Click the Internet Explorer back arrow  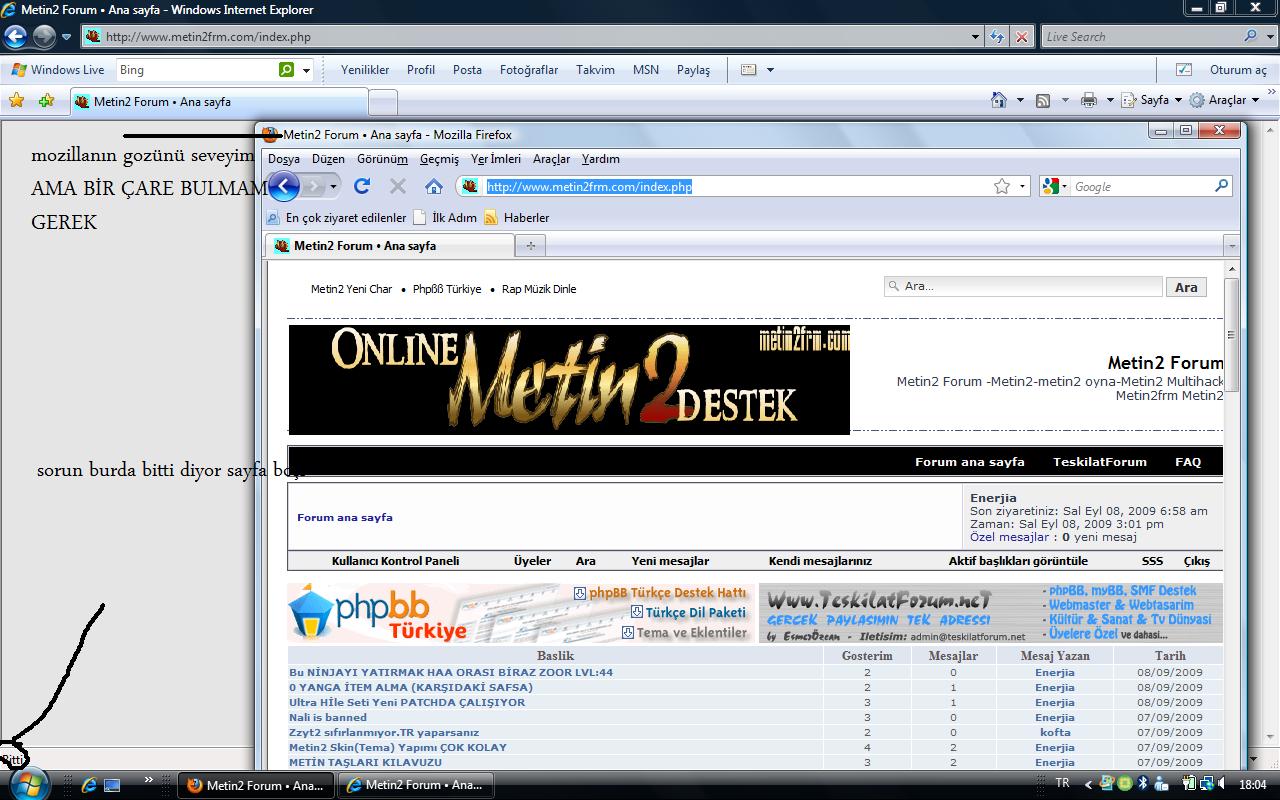(x=15, y=37)
